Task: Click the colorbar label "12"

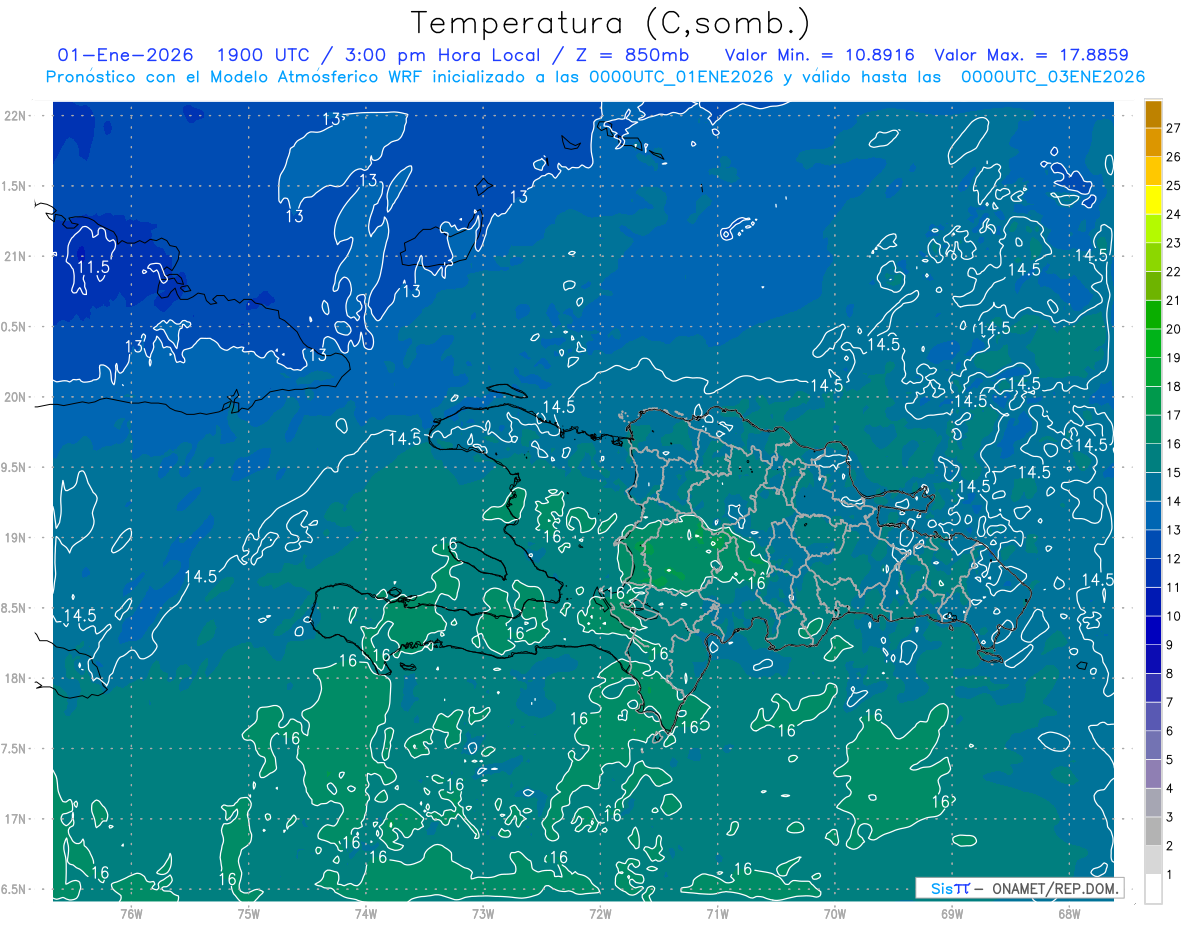Action: pyautogui.click(x=1173, y=559)
